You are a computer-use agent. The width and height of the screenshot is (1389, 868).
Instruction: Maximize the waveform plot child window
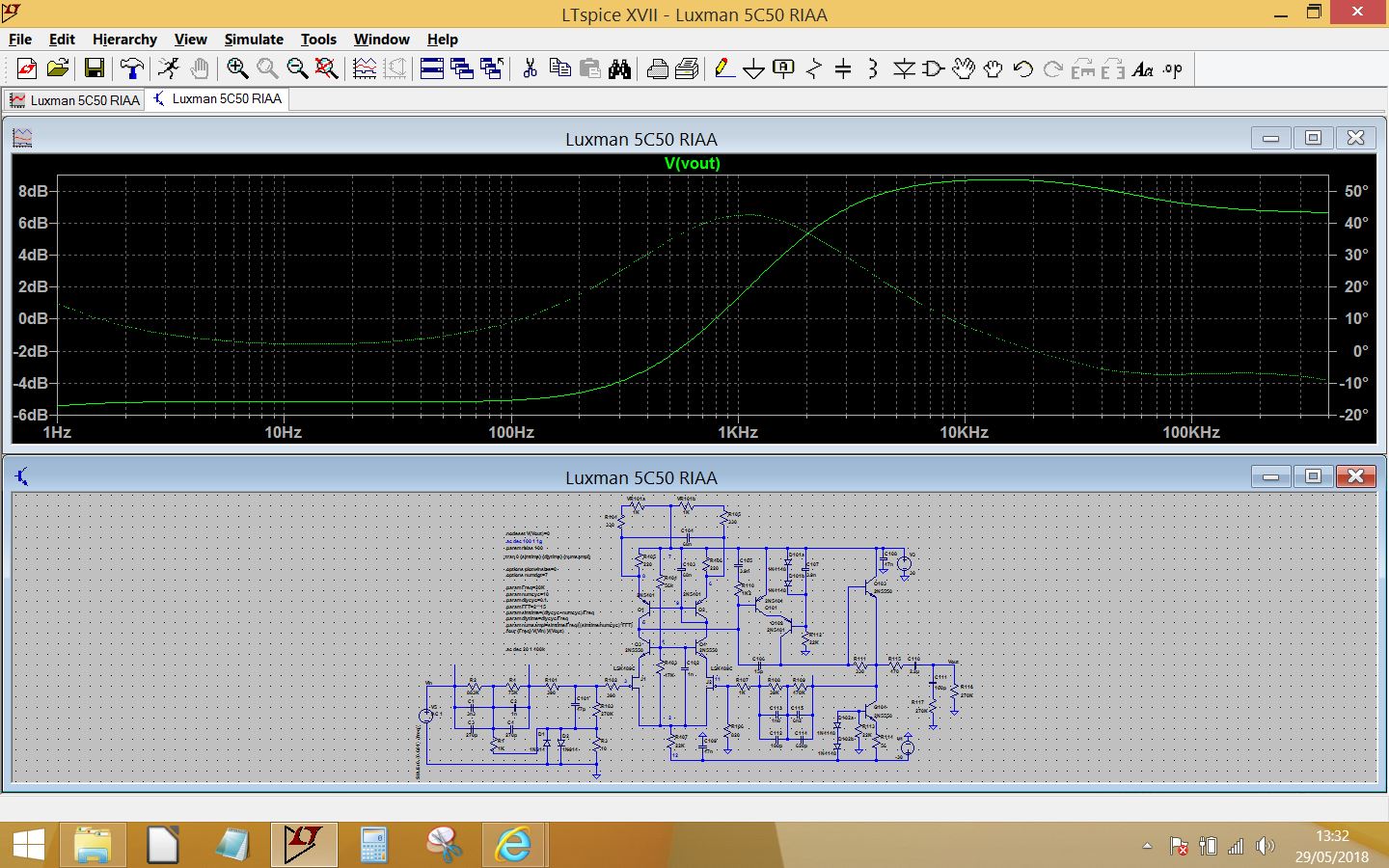pyautogui.click(x=1313, y=138)
